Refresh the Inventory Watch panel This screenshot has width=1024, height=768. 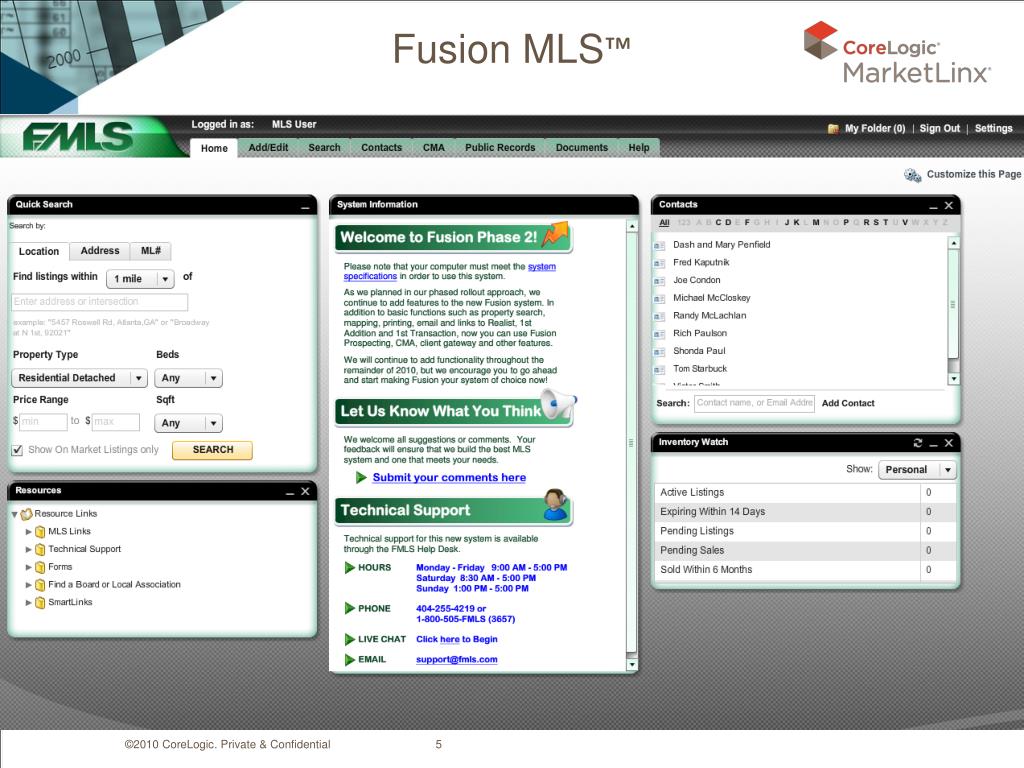coord(918,443)
